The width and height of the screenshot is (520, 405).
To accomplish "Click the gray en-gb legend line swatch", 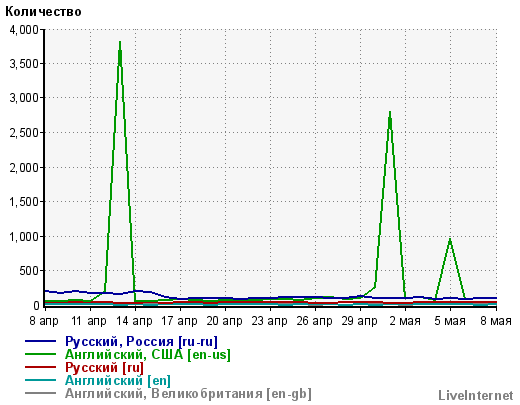I will (x=40, y=393).
